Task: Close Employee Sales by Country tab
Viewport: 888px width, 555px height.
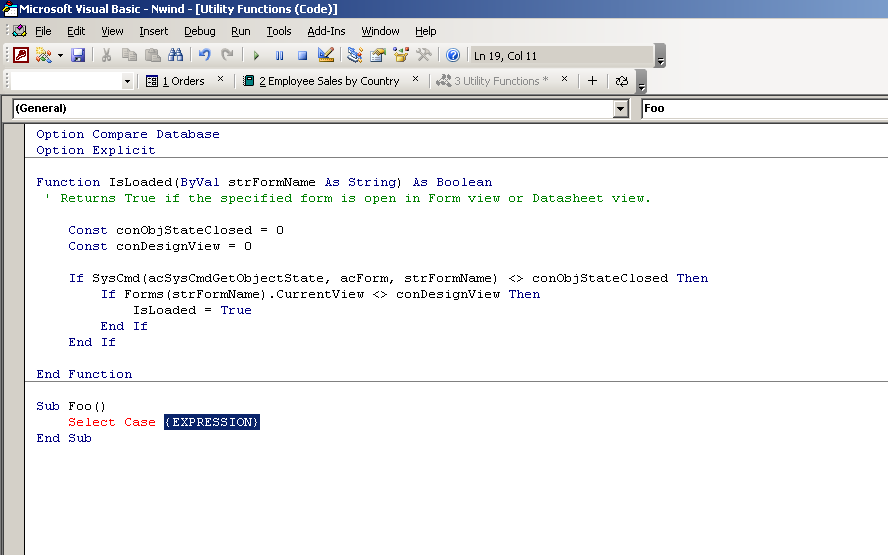Action: 415,79
